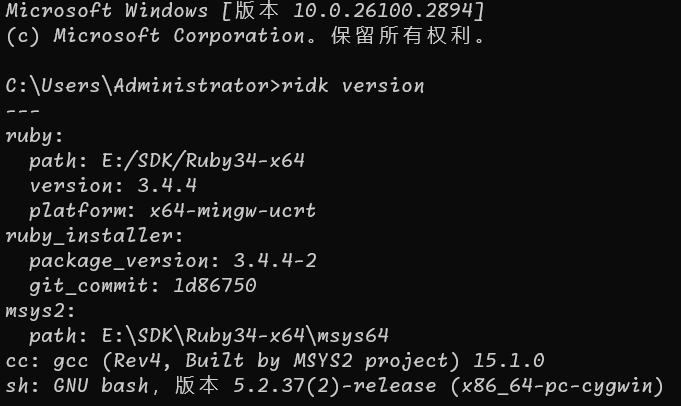Click the C:\Users\Administrator prompt path
Viewport: 681px width, 406px height.
[138, 85]
